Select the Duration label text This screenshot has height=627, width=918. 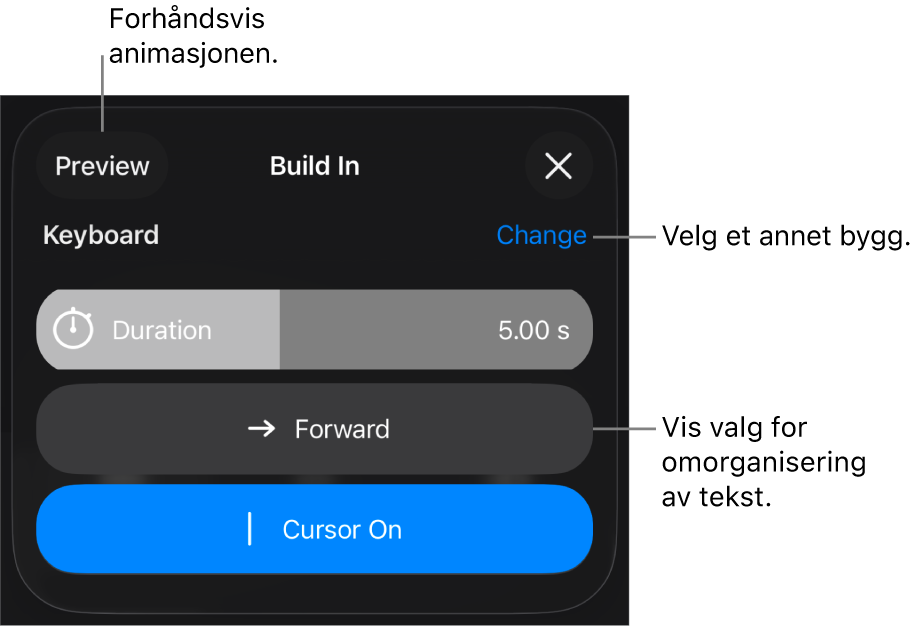pos(162,330)
